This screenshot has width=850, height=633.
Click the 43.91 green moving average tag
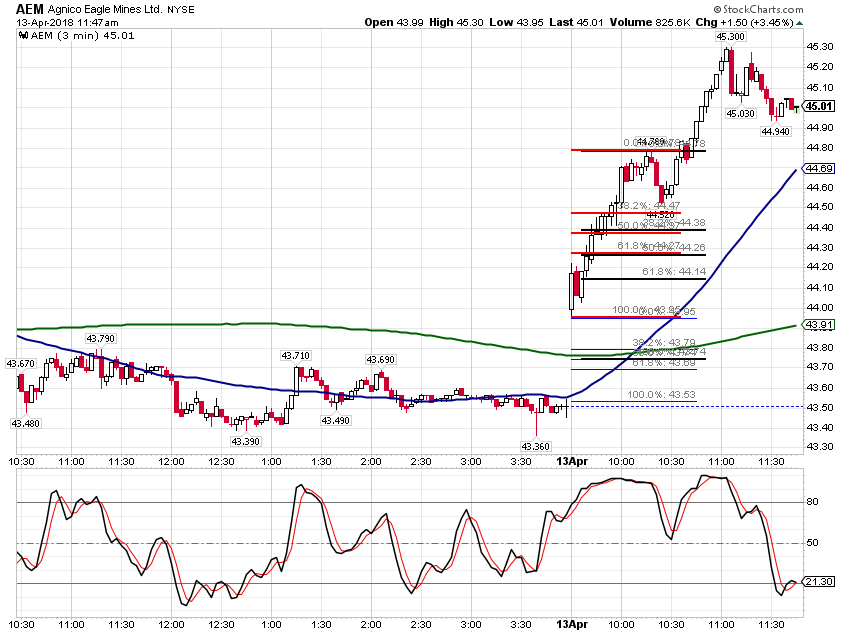pyautogui.click(x=819, y=325)
